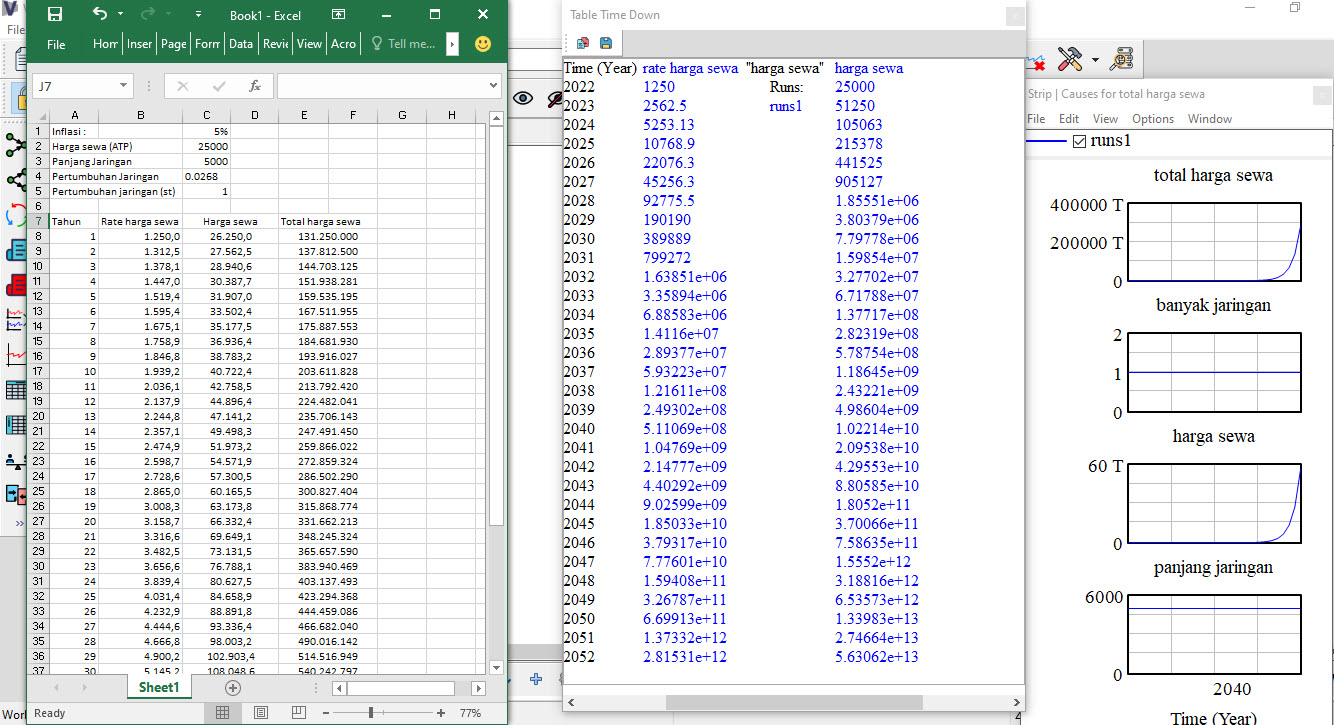1334x725 pixels.
Task: Click the Excel horizontal scrollbar thumb
Action: tap(400, 689)
